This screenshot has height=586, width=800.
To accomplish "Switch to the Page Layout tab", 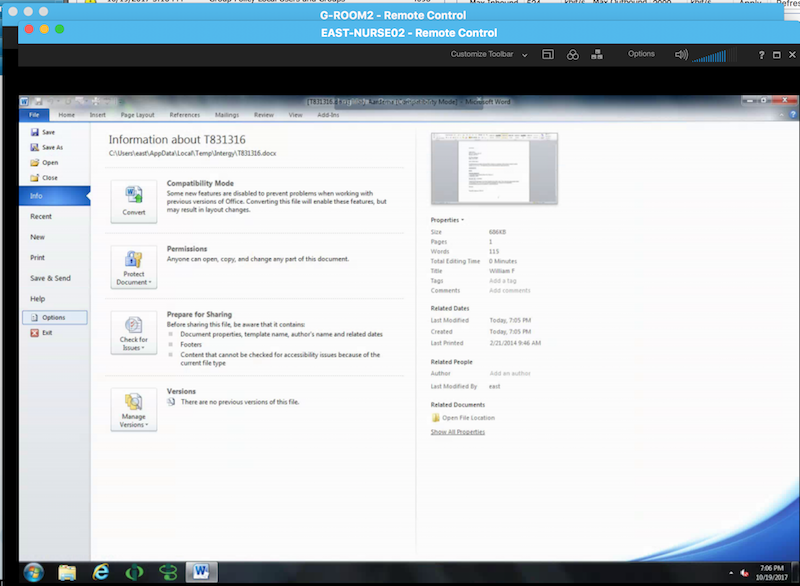I will click(x=137, y=115).
